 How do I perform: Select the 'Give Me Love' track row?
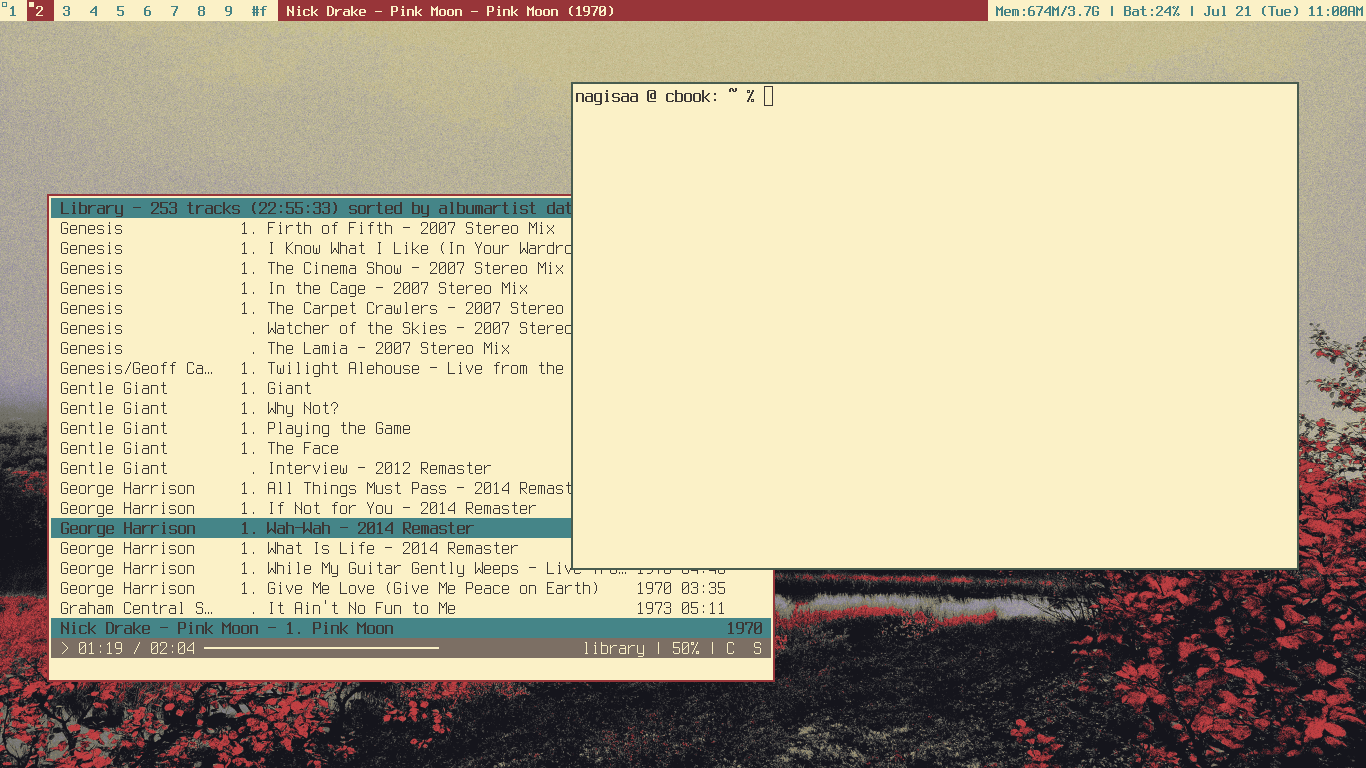(x=411, y=588)
